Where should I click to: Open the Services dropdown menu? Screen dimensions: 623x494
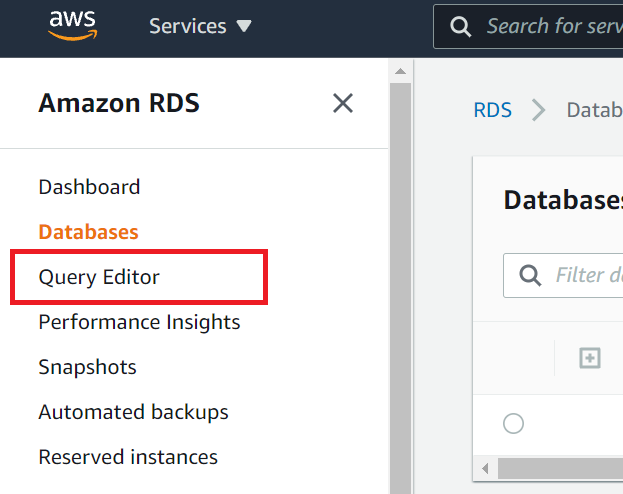[x=200, y=27]
